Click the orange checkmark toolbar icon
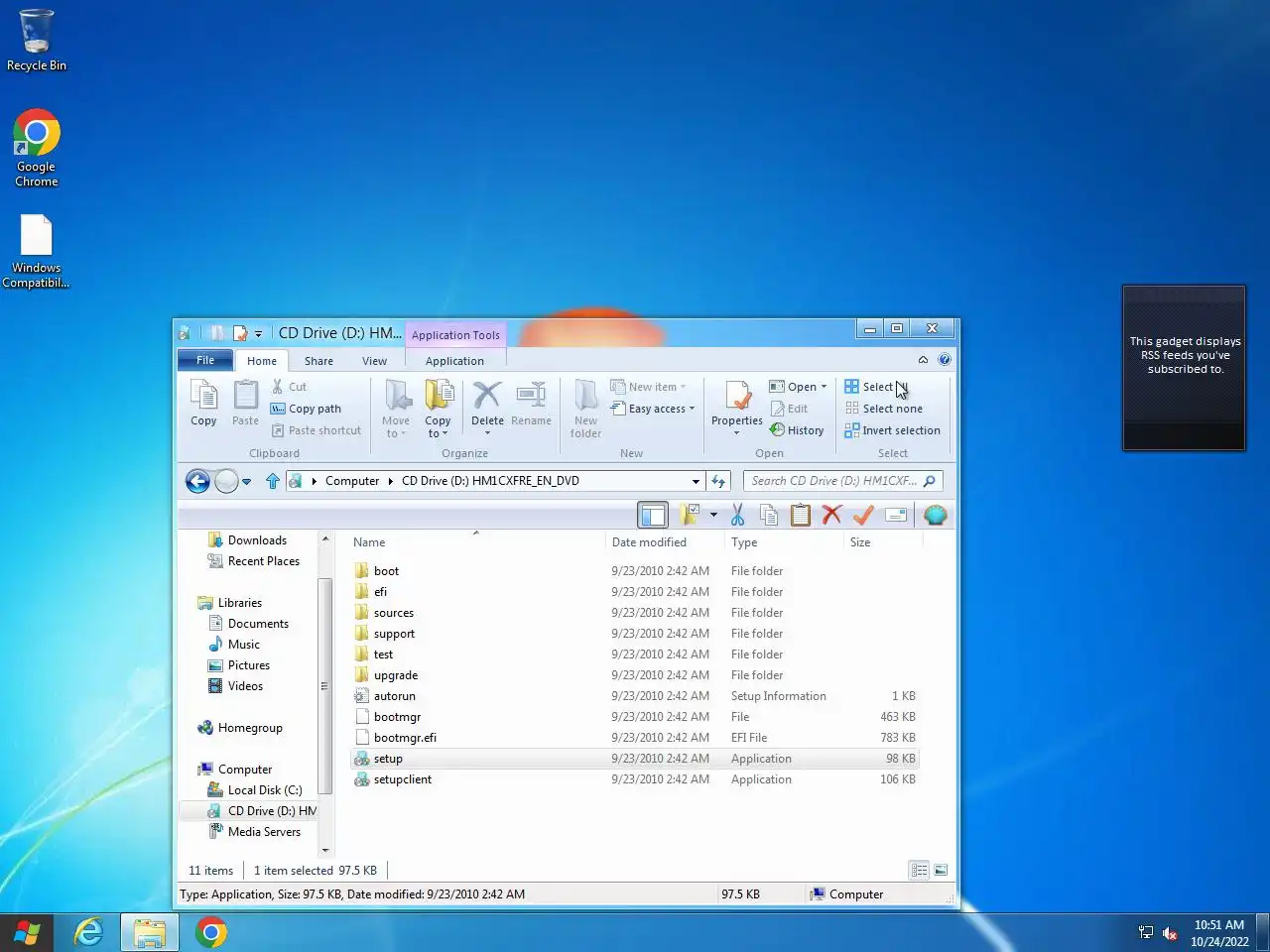 [x=863, y=515]
